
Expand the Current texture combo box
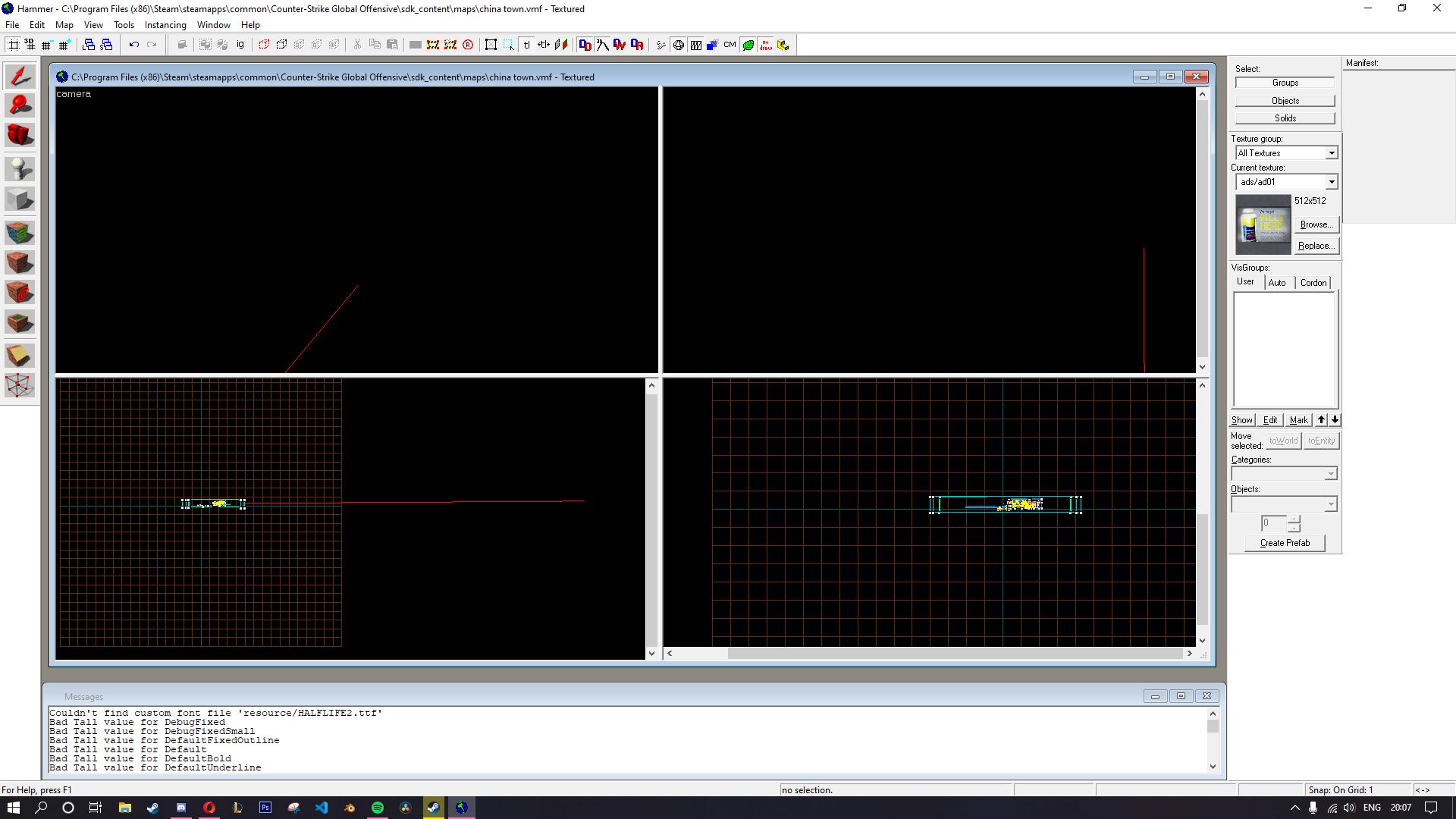pyautogui.click(x=1331, y=182)
